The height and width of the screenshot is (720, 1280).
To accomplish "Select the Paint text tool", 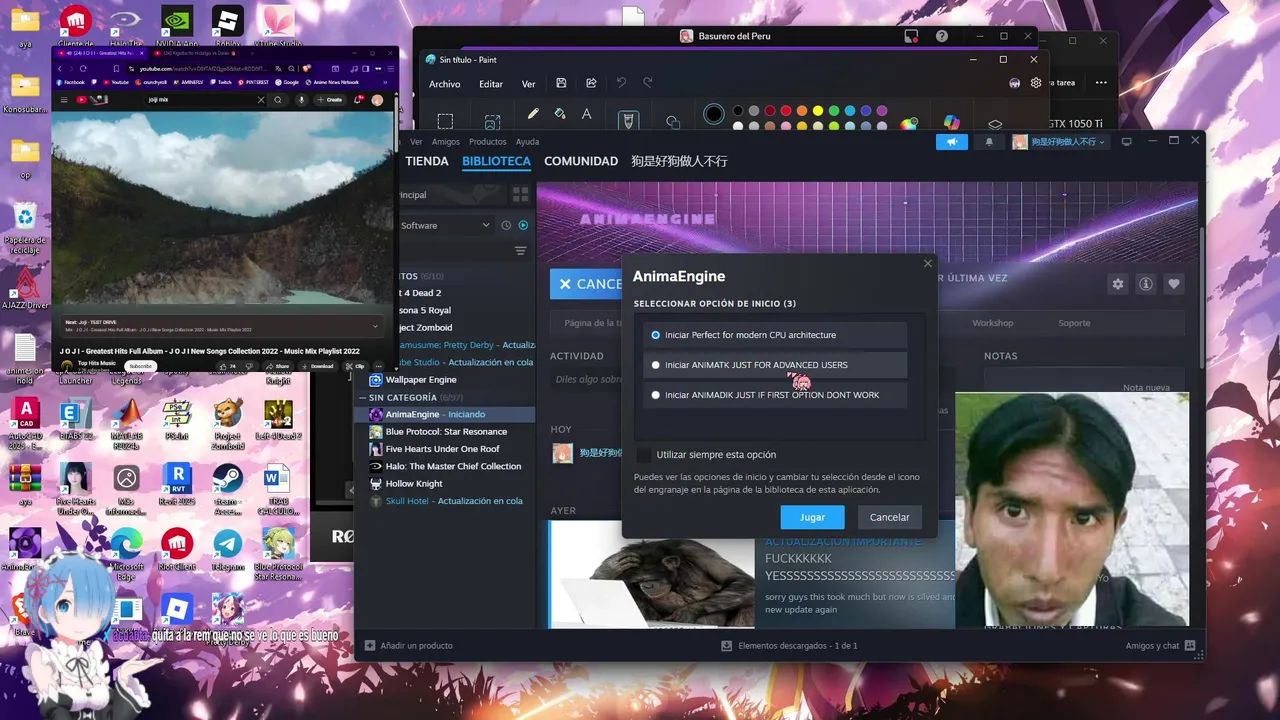I will point(587,115).
